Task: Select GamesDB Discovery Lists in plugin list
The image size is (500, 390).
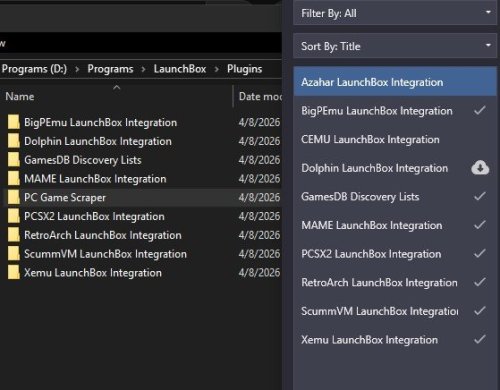Action: (x=395, y=197)
